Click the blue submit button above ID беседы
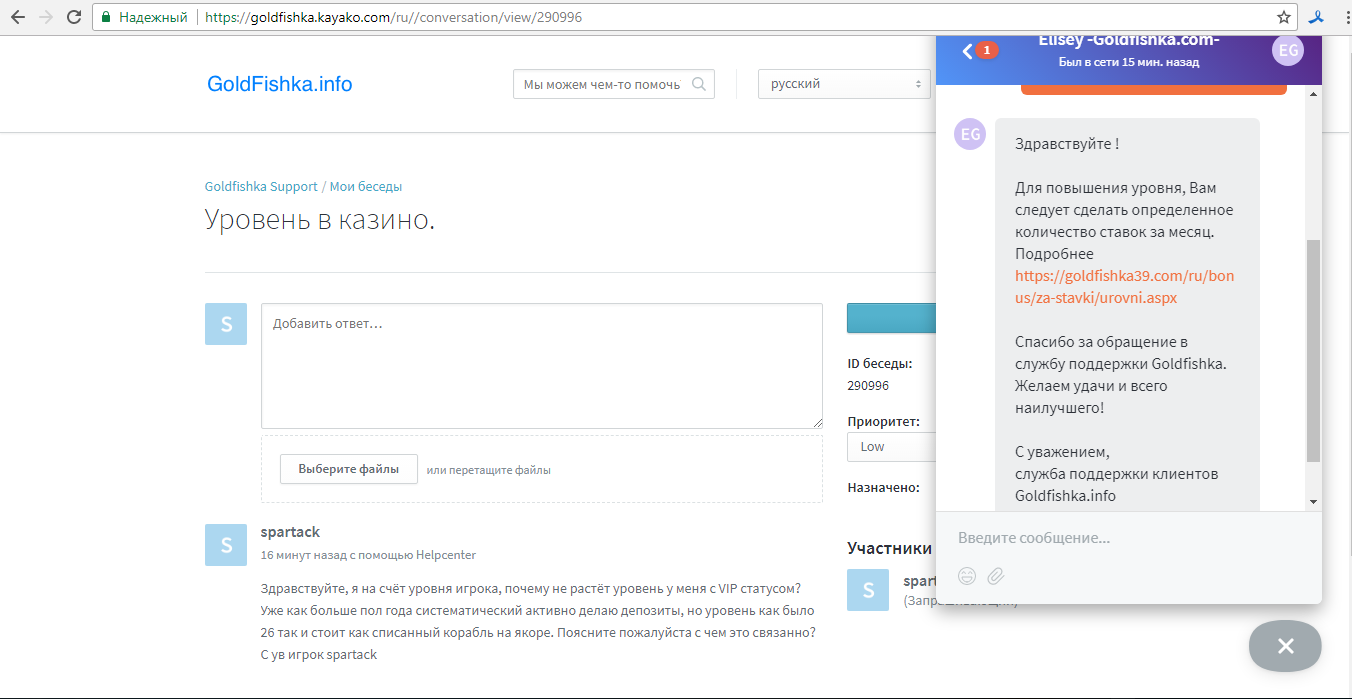This screenshot has height=699, width=1352. [891, 318]
